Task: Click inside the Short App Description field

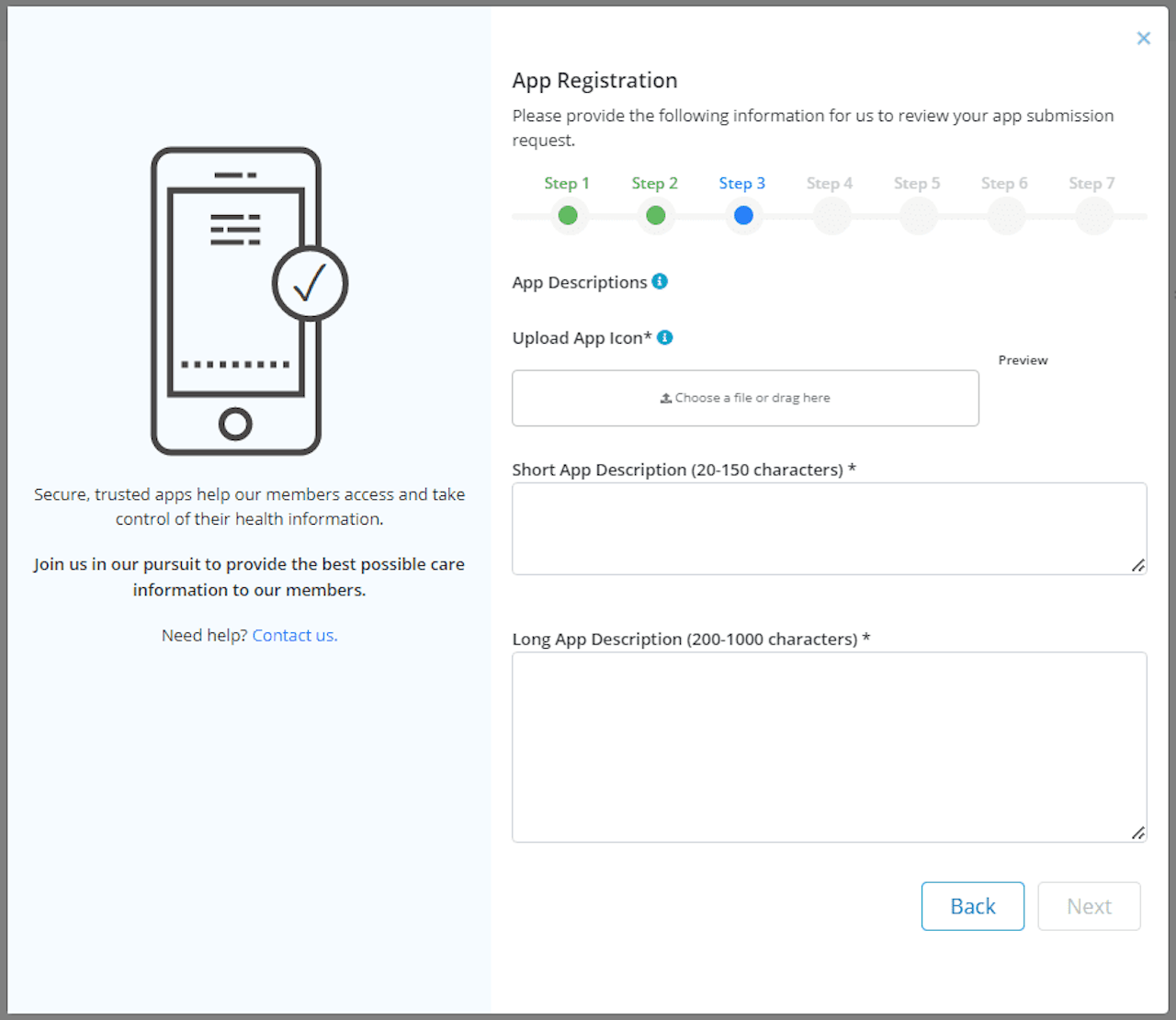Action: click(x=829, y=528)
